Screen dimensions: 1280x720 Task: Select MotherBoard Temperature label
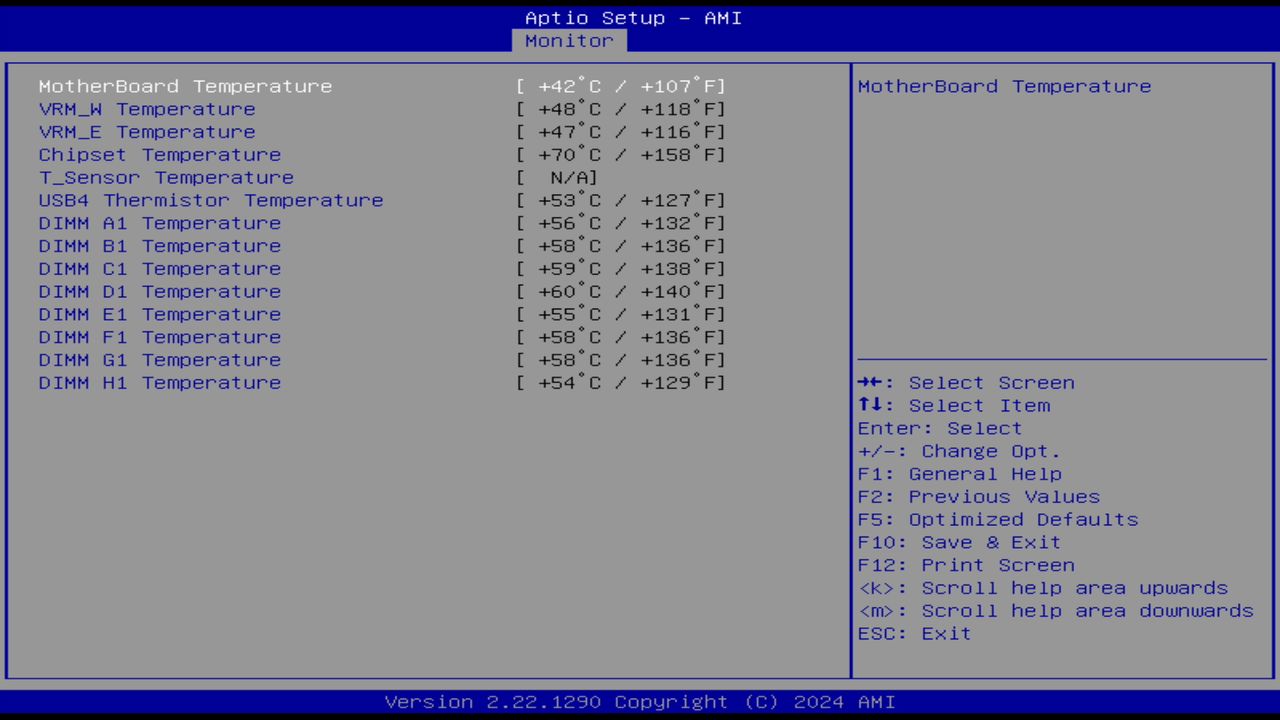pyautogui.click(x=185, y=86)
